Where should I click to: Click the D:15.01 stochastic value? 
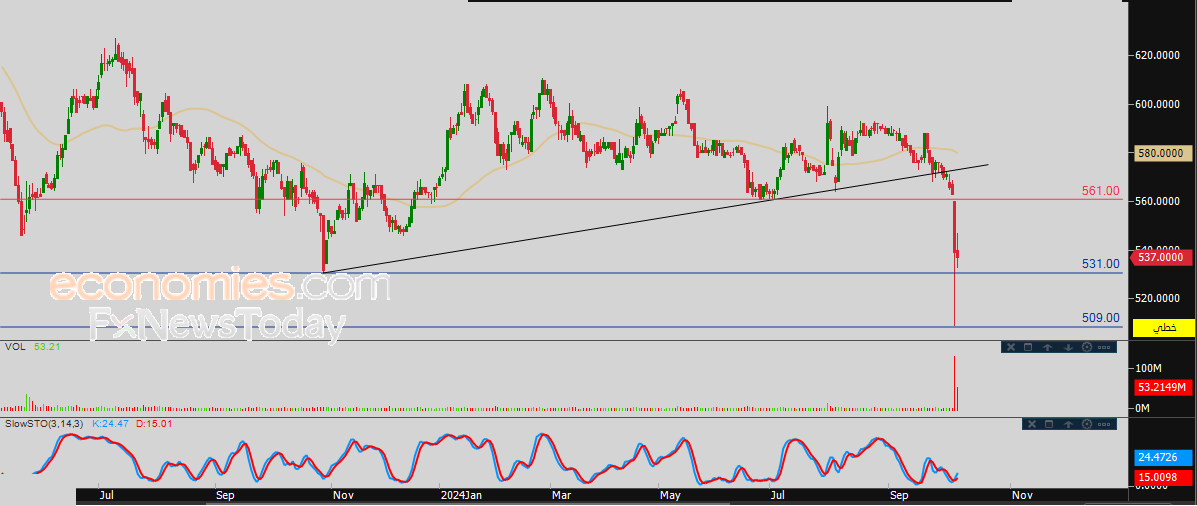155,422
